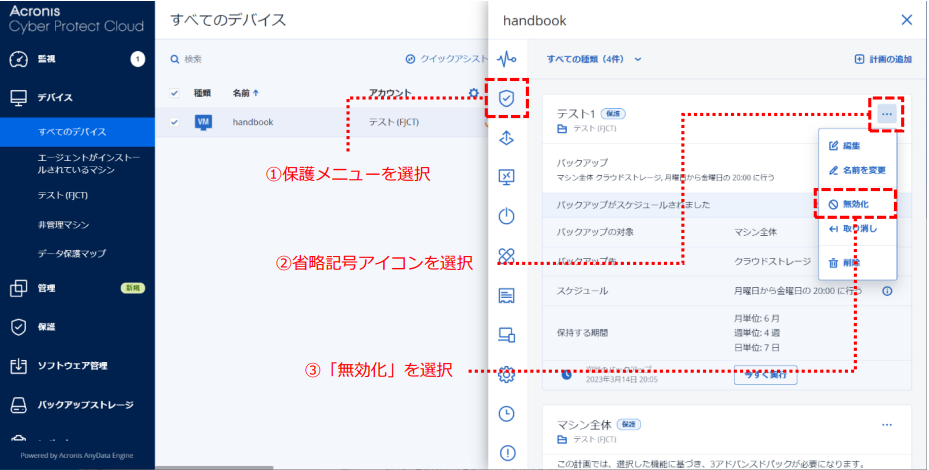
Task: Click the activity pulse icon in side panel
Action: (x=506, y=58)
